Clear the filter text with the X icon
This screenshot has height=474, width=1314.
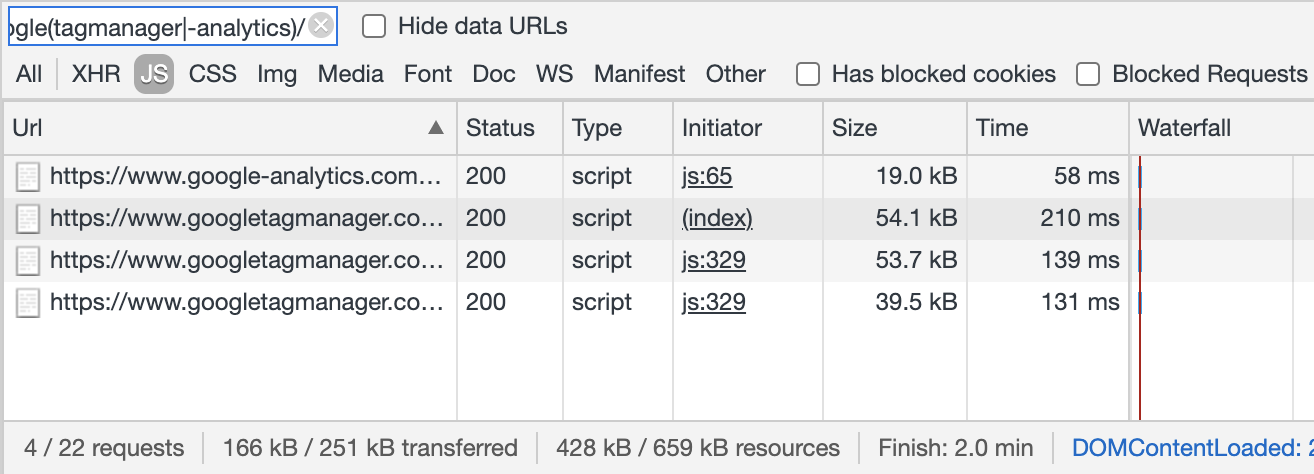321,27
